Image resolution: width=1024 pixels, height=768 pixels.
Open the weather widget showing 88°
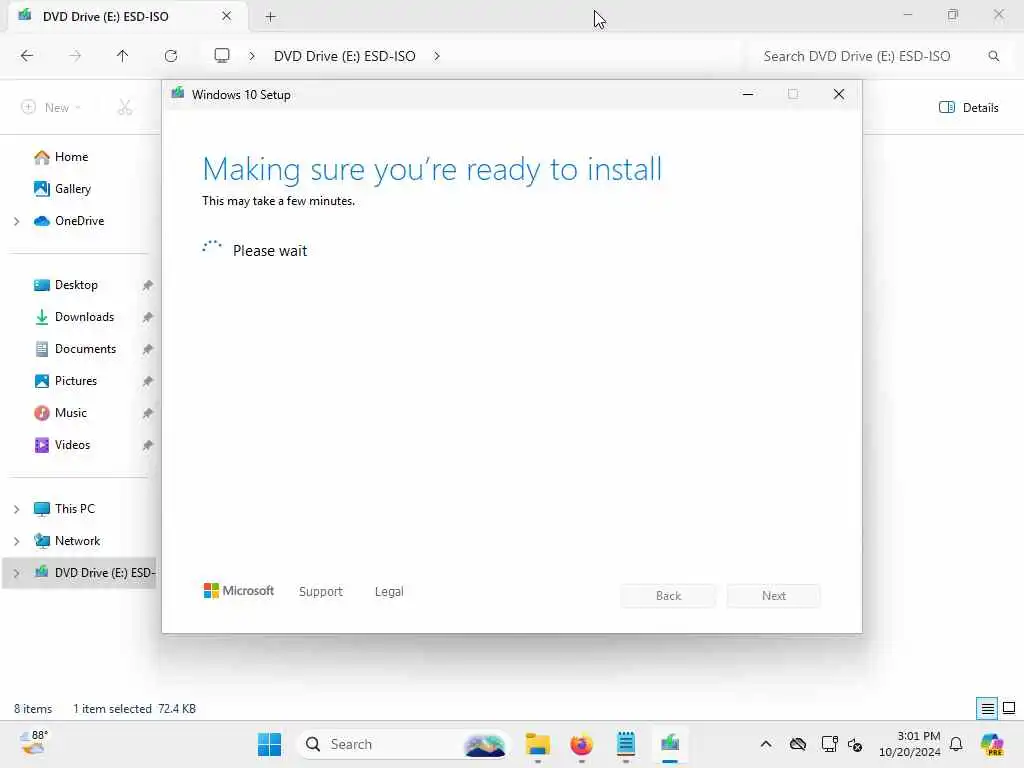33,743
